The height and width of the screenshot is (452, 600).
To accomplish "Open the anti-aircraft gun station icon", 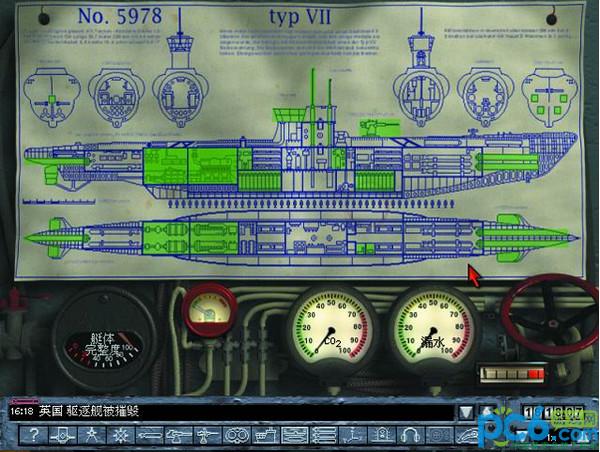I will (x=208, y=436).
